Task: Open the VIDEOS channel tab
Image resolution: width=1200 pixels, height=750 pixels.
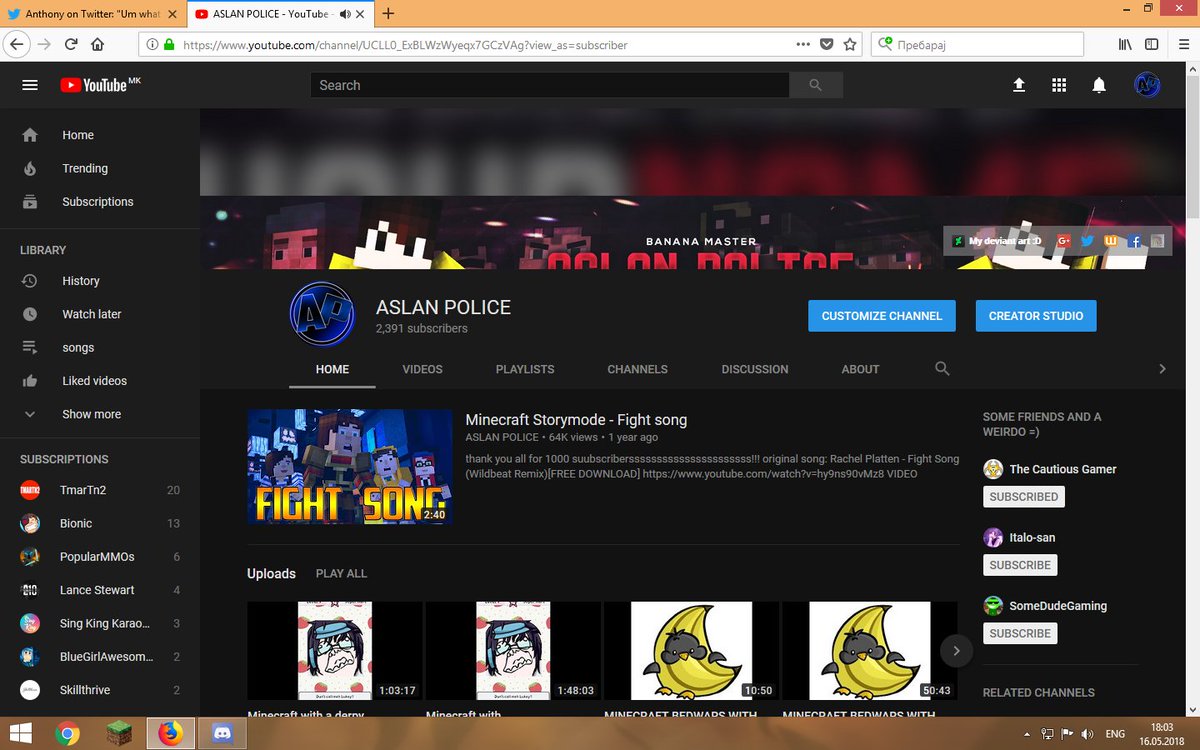Action: pyautogui.click(x=422, y=369)
